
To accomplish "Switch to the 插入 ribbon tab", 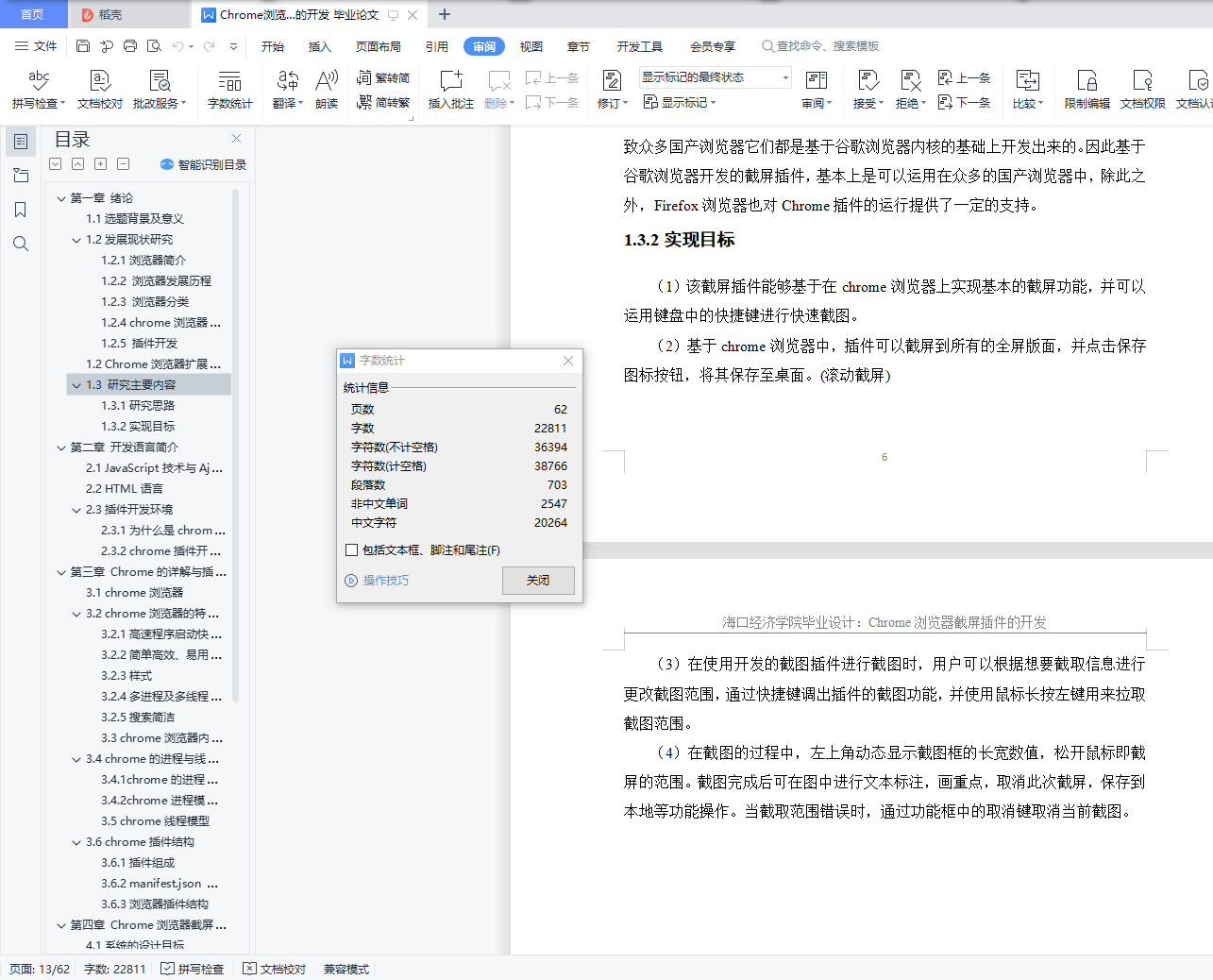I will pos(320,46).
